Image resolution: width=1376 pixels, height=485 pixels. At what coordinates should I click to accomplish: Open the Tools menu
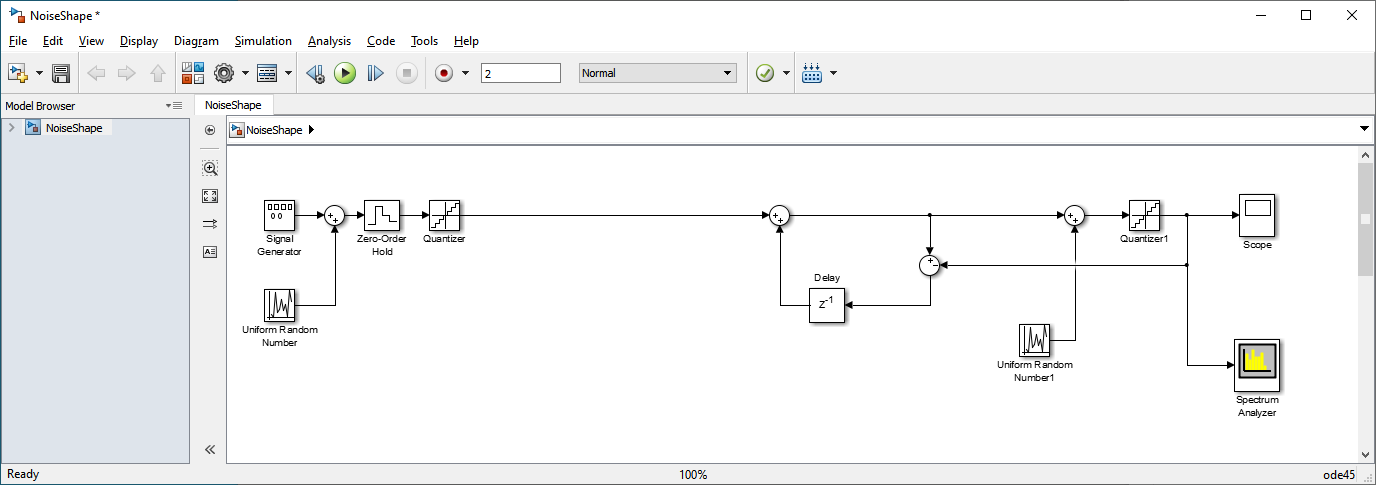pos(424,41)
